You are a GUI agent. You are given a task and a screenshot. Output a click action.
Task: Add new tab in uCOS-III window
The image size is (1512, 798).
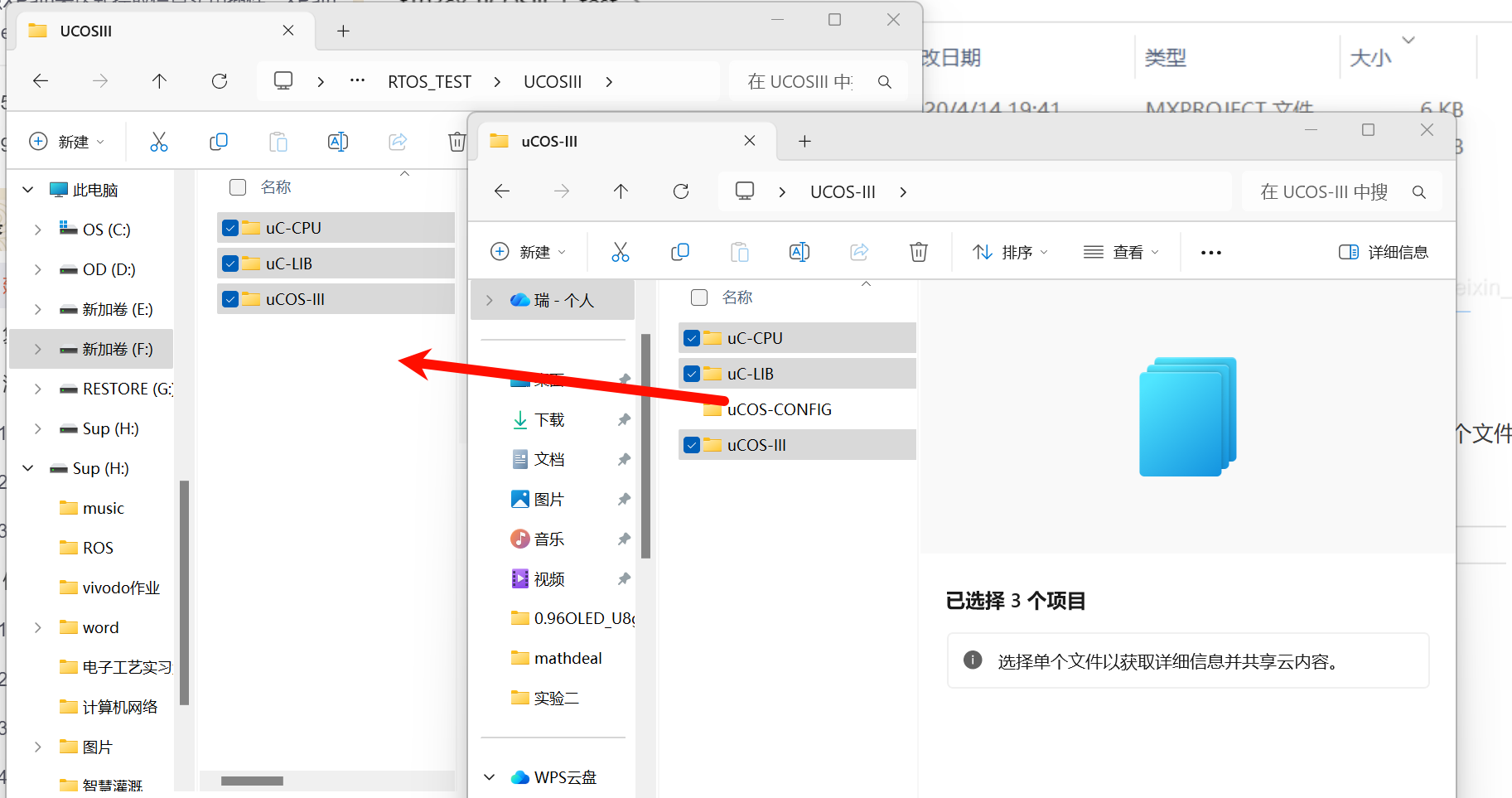[804, 142]
